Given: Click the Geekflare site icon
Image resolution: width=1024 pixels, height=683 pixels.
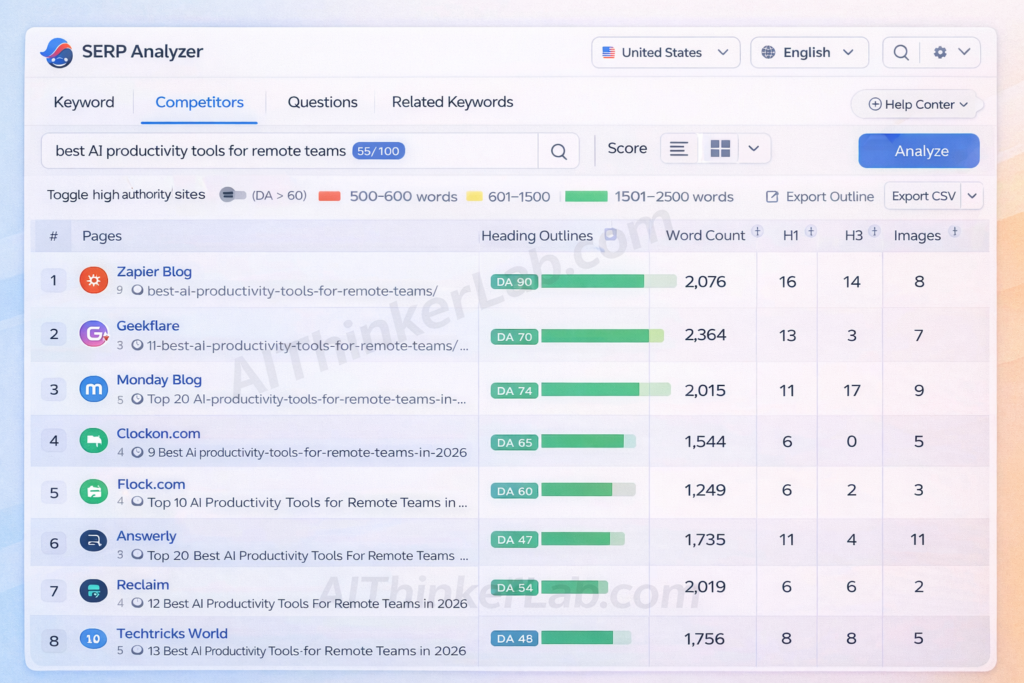Looking at the screenshot, I should coord(93,334).
